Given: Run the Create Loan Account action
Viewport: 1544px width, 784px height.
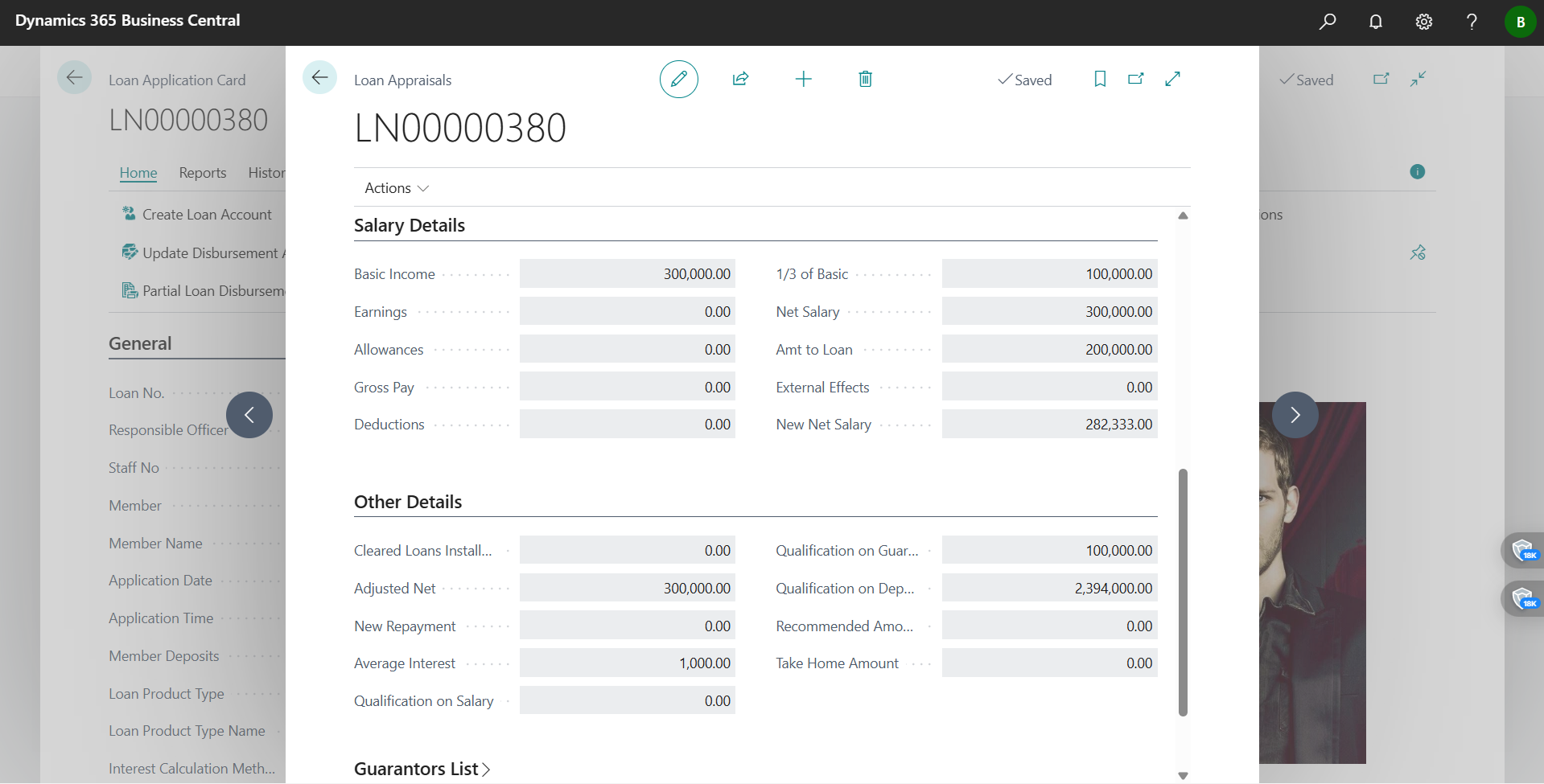Looking at the screenshot, I should [206, 215].
